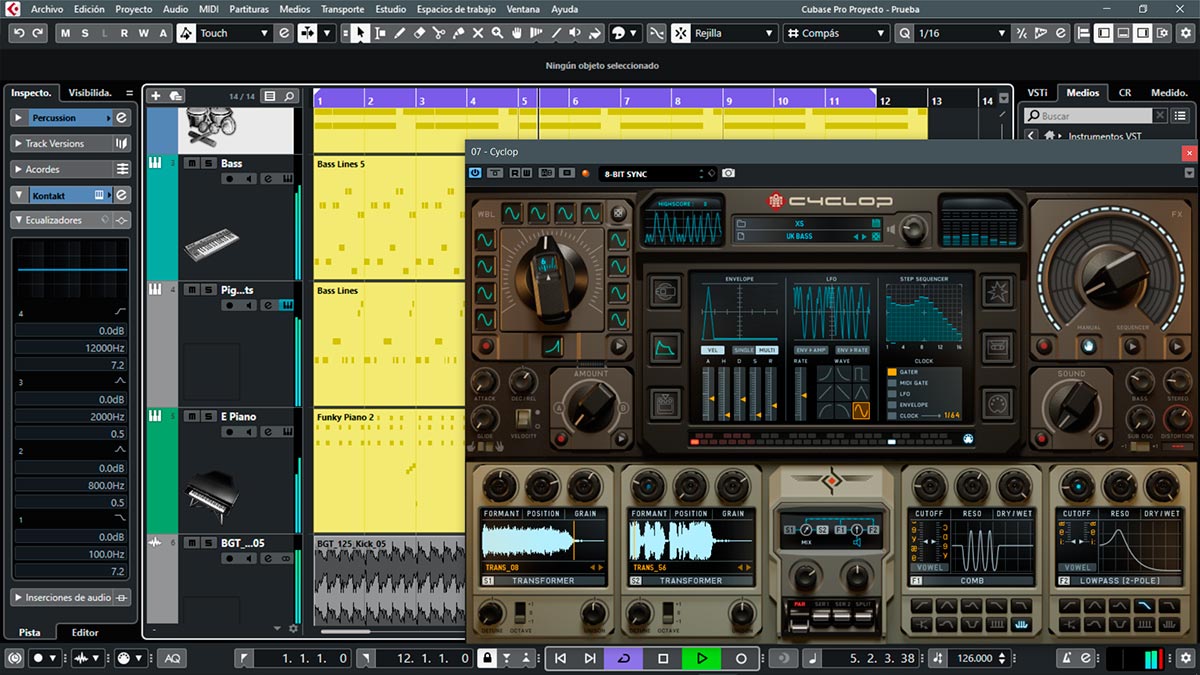Click the AQ auto-quantize button
The image size is (1200, 675).
point(172,658)
